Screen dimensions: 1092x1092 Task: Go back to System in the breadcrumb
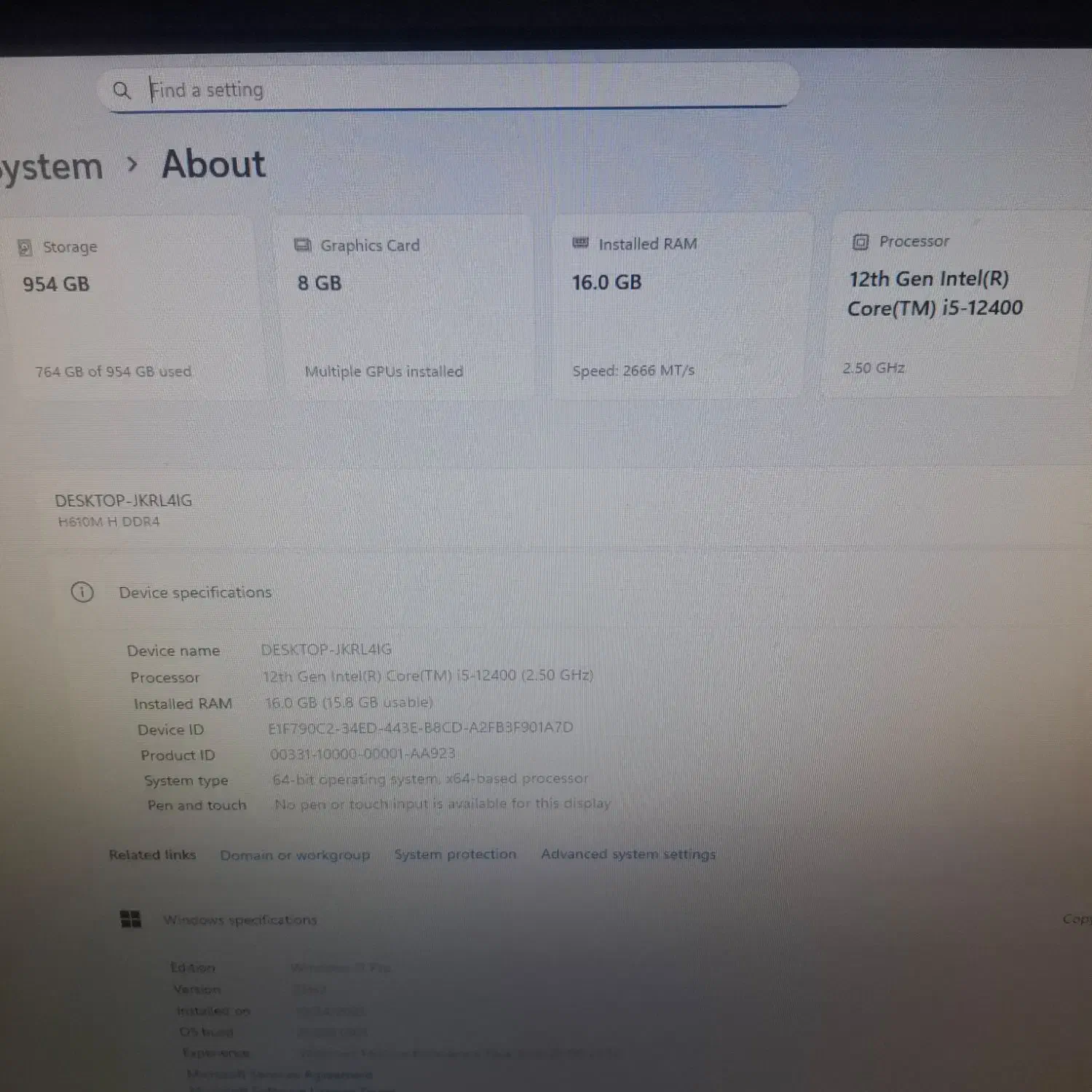(51, 167)
